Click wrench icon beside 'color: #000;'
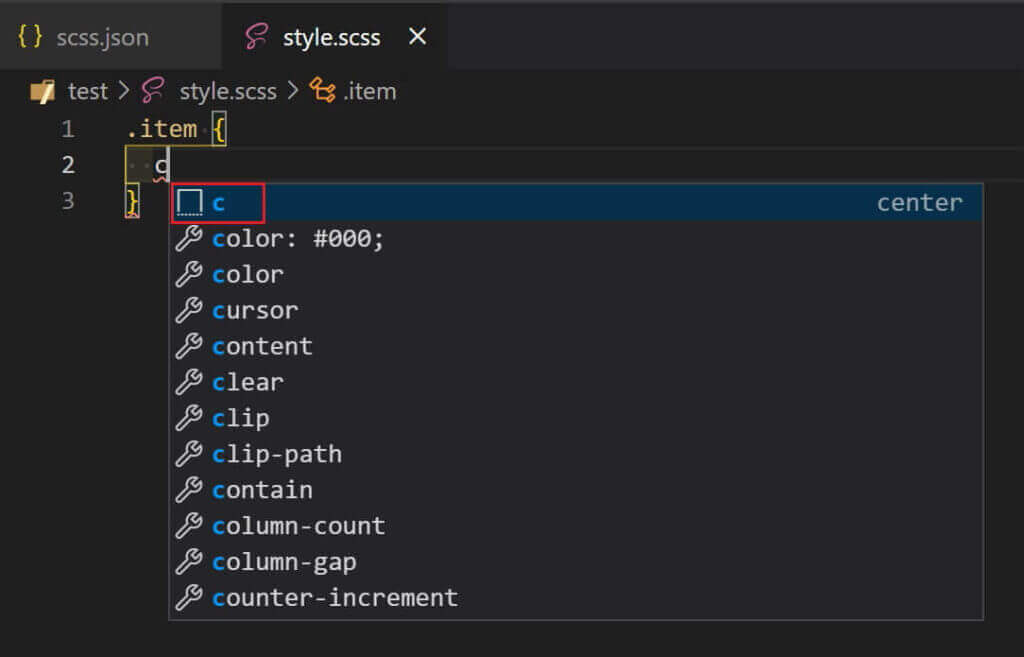Viewport: 1024px width, 657px height. tap(189, 238)
